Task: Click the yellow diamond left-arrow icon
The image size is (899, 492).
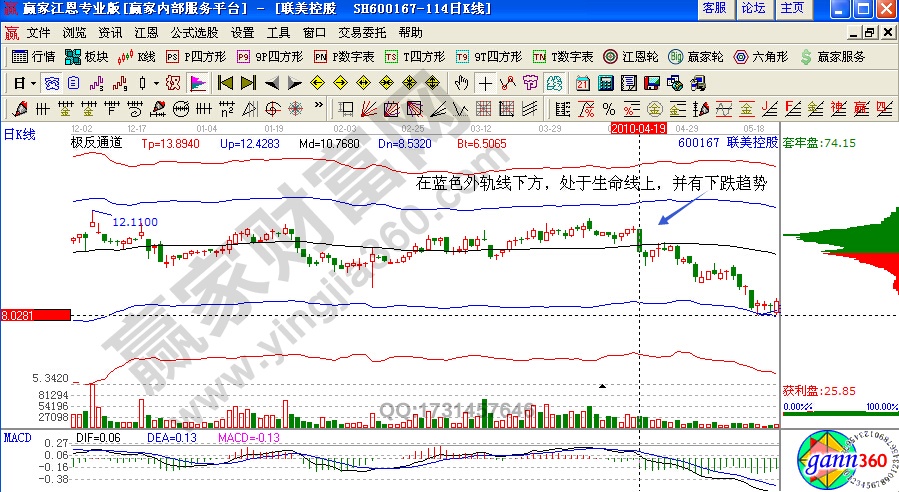Action: [x=317, y=84]
